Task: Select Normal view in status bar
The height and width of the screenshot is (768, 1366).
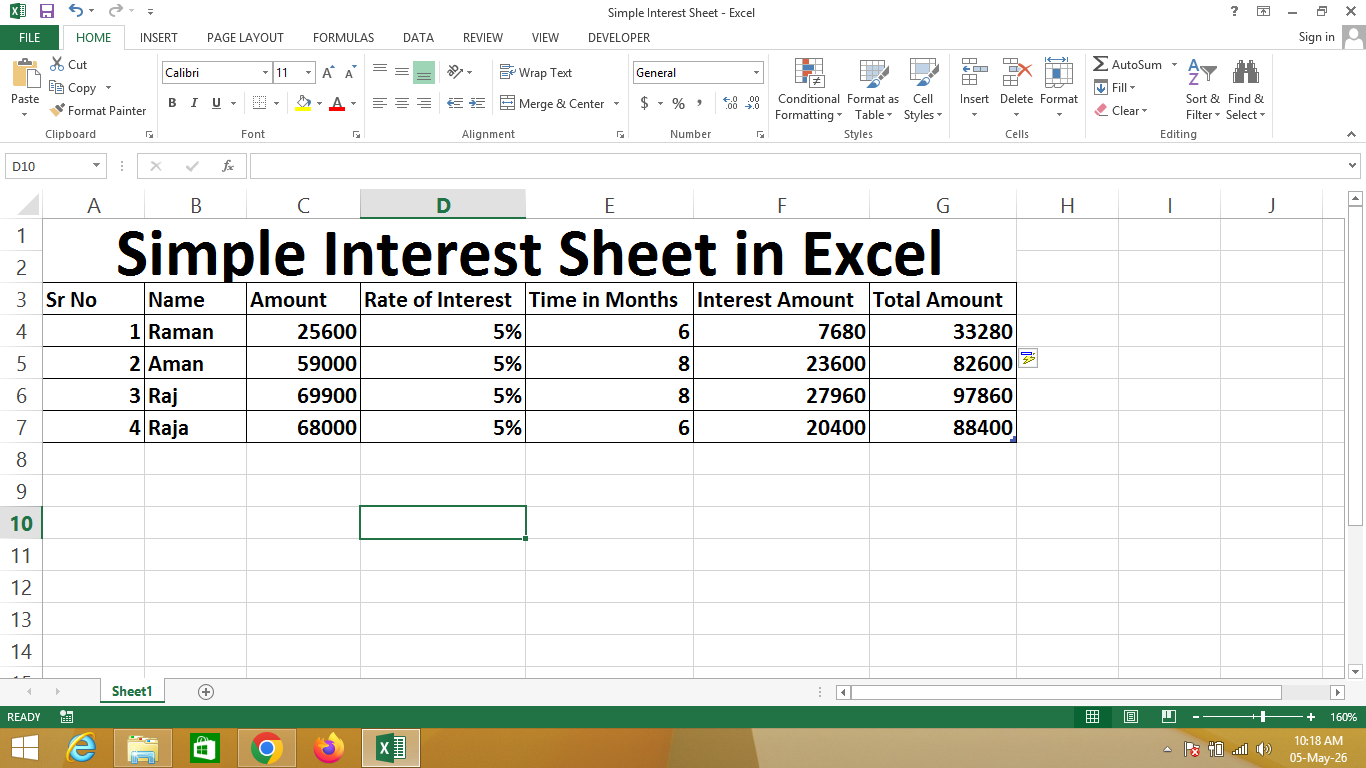Action: click(x=1092, y=717)
